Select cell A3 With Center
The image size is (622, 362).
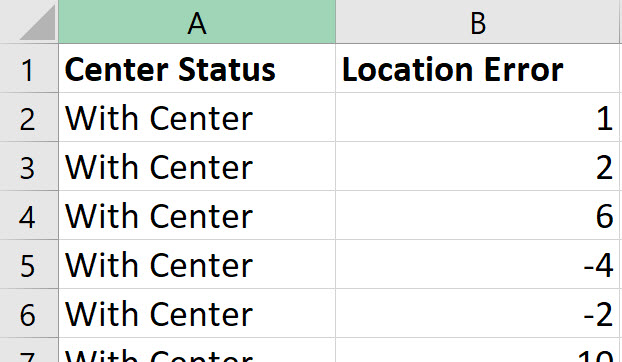(197, 166)
